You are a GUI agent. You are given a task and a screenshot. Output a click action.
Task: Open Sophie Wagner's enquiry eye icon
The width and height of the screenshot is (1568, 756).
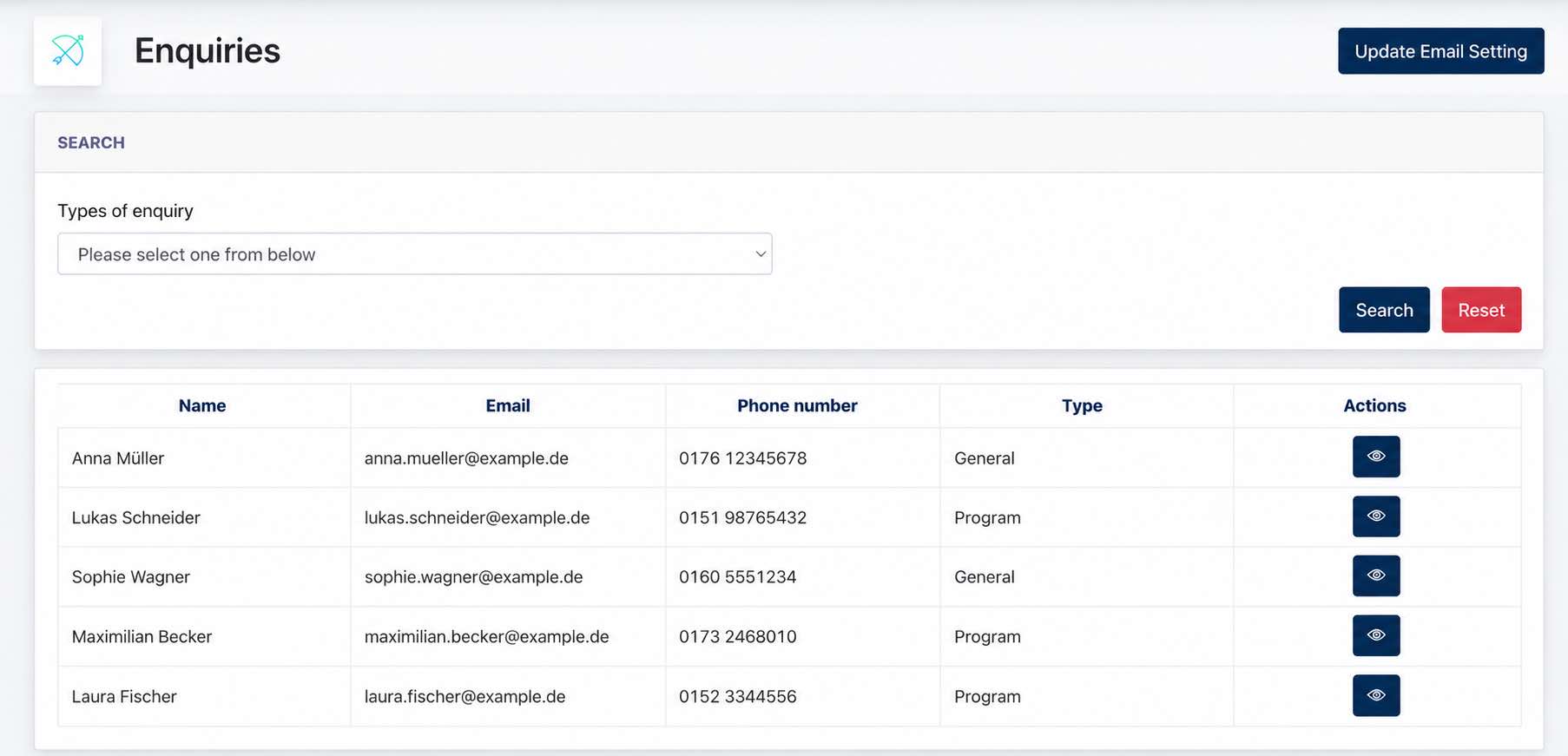[1376, 575]
